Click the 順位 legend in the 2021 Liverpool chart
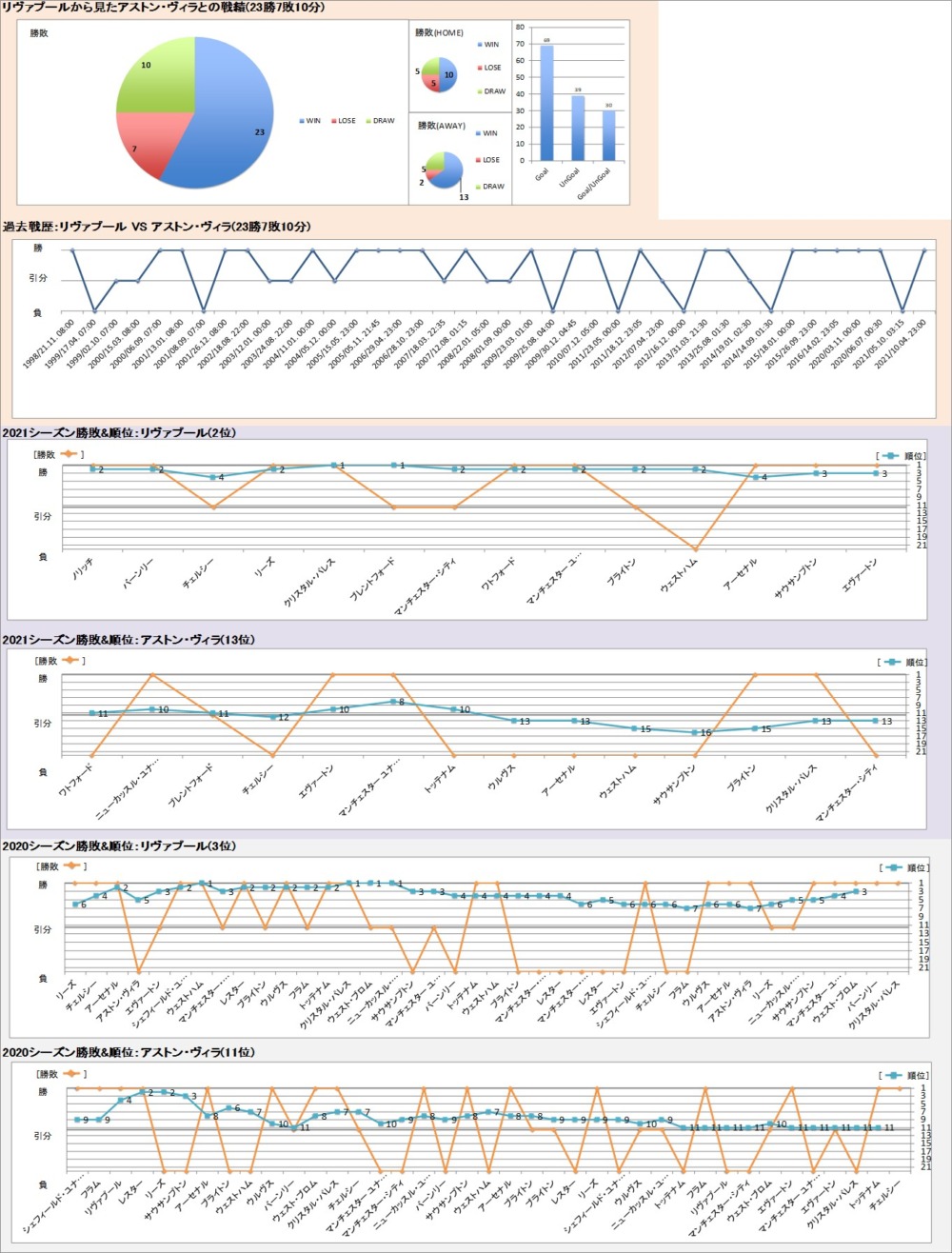This screenshot has width=952, height=1253. tap(901, 454)
